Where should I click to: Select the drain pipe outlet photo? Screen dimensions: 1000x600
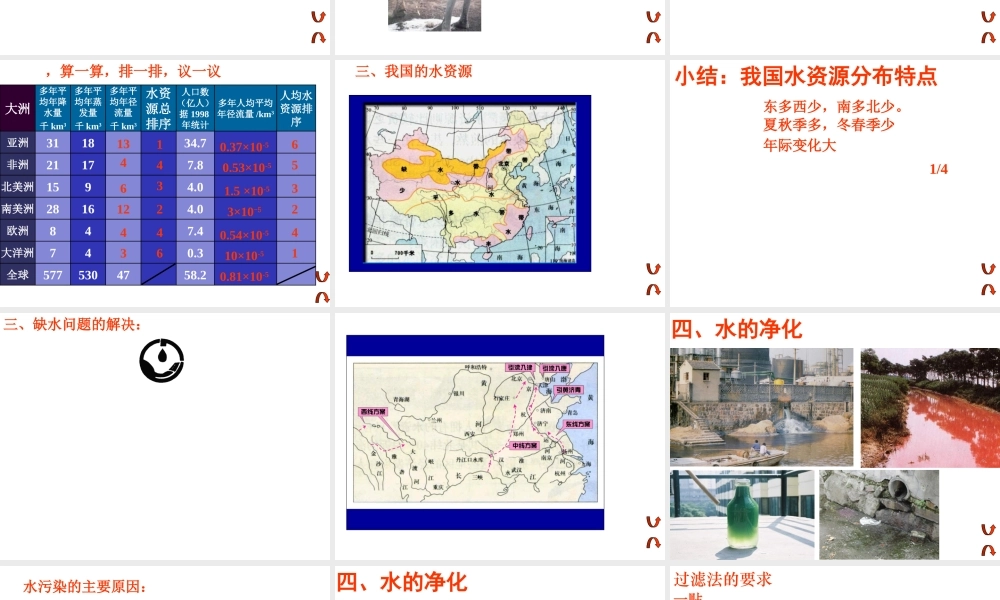click(x=879, y=515)
